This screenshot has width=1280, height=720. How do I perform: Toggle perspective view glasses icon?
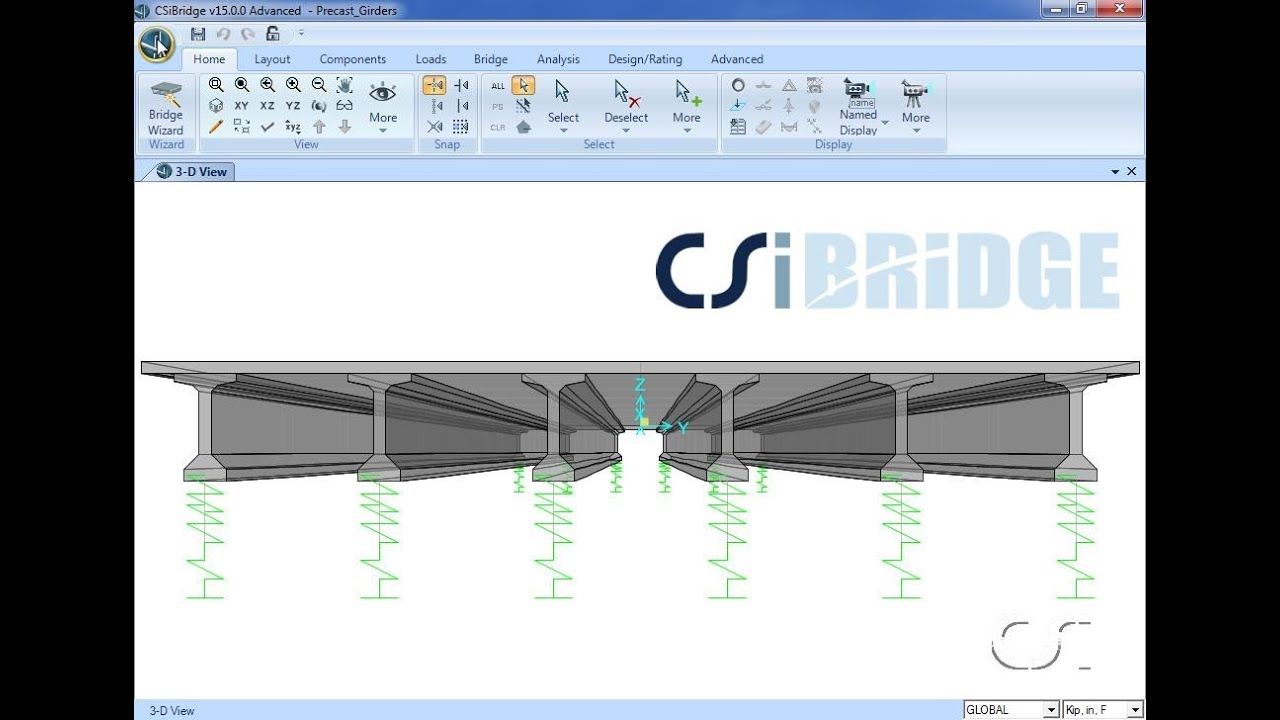coord(344,106)
